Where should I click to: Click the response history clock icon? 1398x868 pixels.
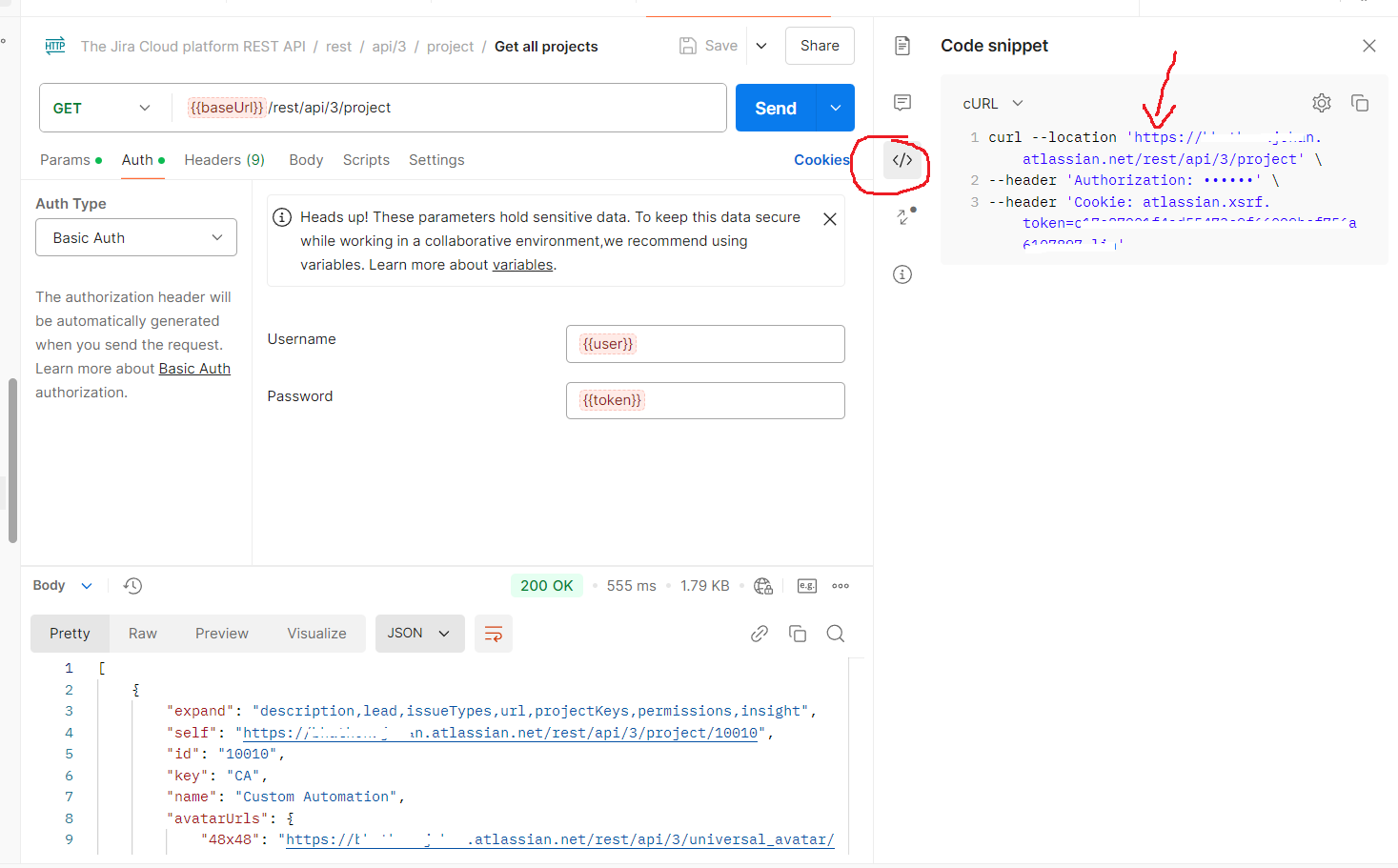(132, 585)
